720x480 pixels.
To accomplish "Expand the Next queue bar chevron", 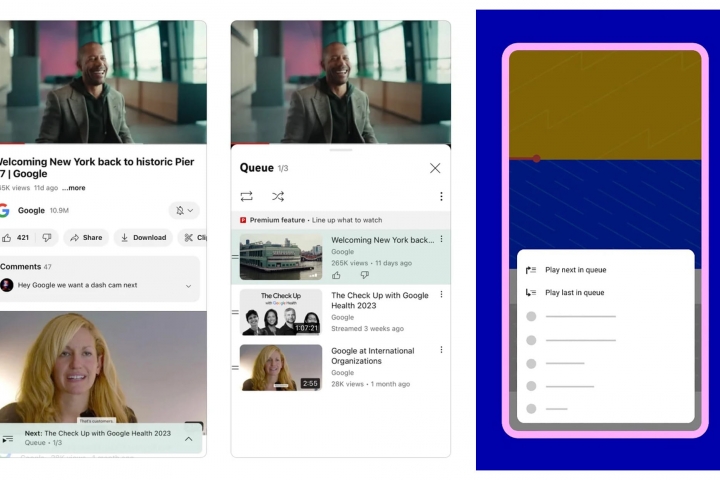I will click(x=188, y=438).
